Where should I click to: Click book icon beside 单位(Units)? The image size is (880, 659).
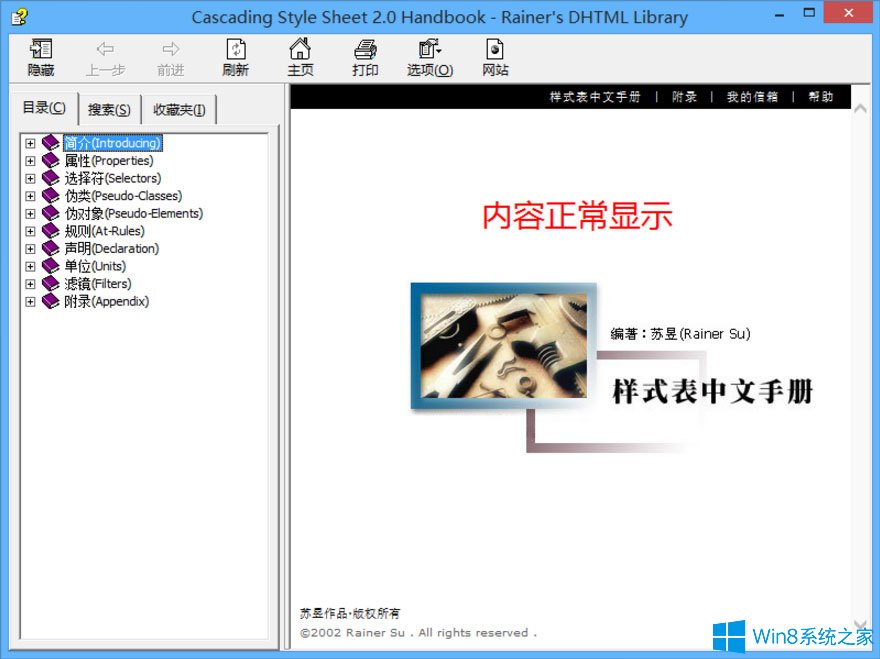51,266
